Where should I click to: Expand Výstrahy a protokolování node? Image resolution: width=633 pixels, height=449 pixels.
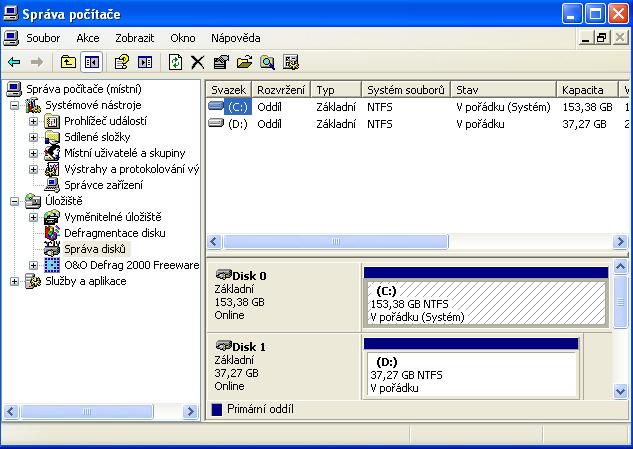point(33,169)
